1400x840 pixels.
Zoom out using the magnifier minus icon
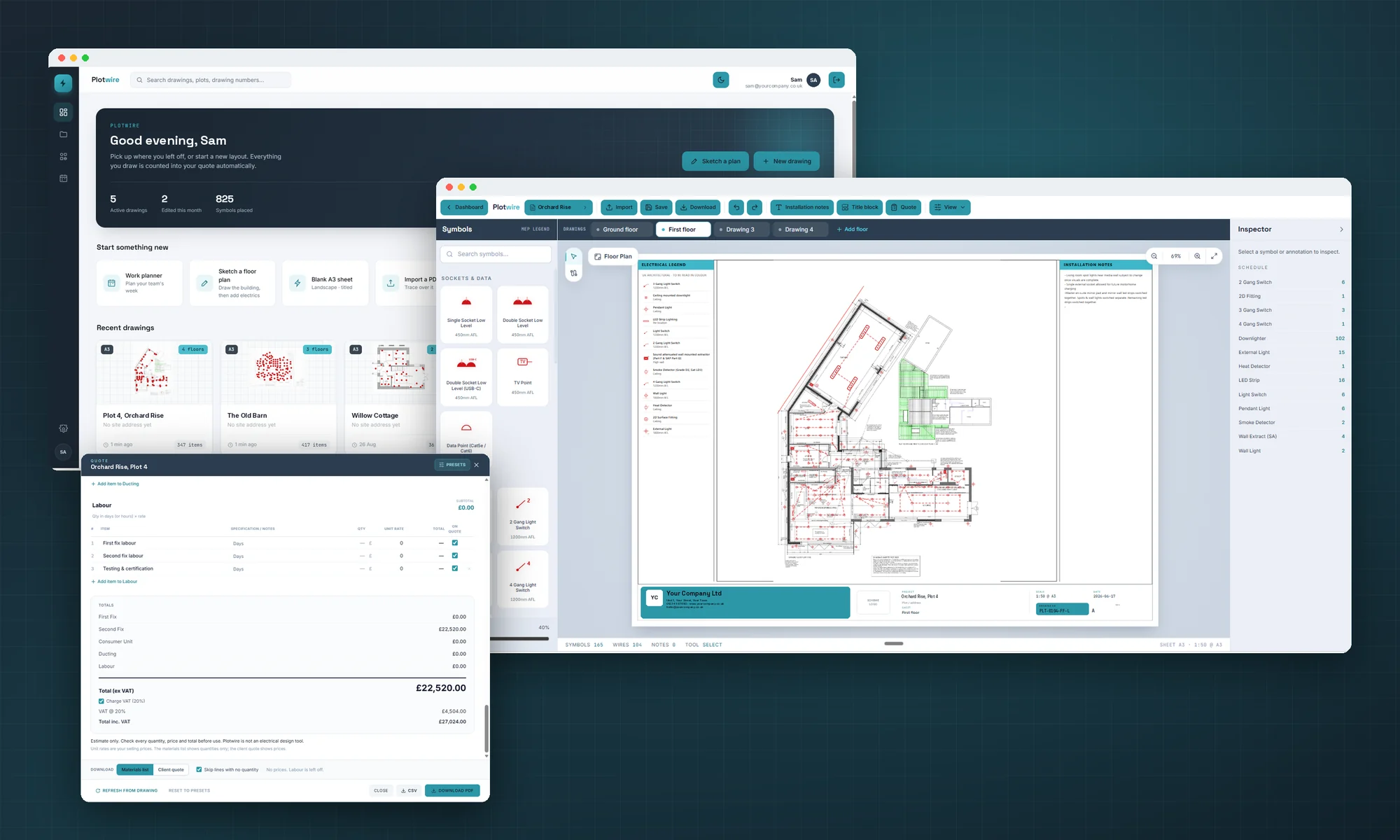click(1154, 256)
